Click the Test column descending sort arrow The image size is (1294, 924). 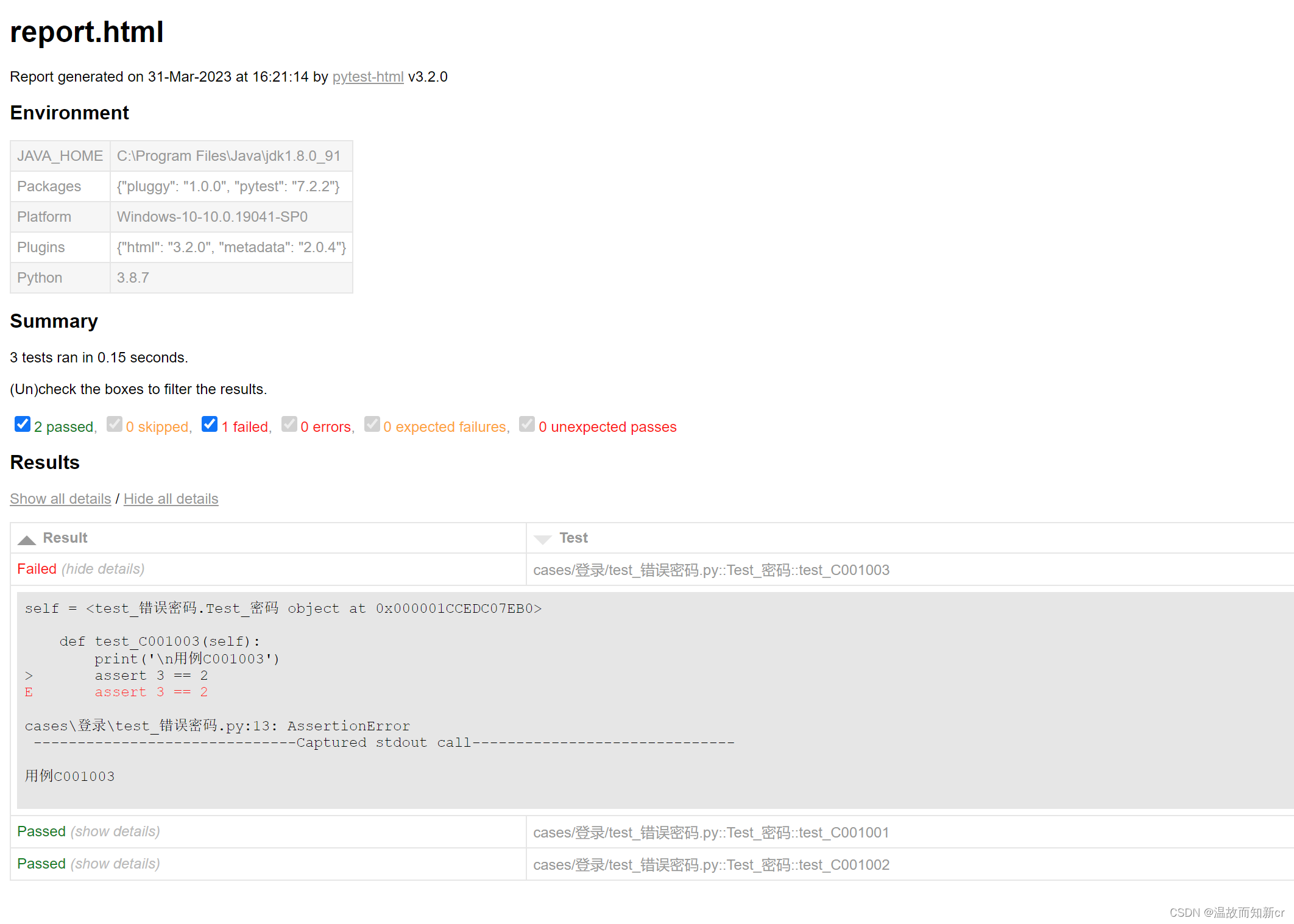pos(542,539)
